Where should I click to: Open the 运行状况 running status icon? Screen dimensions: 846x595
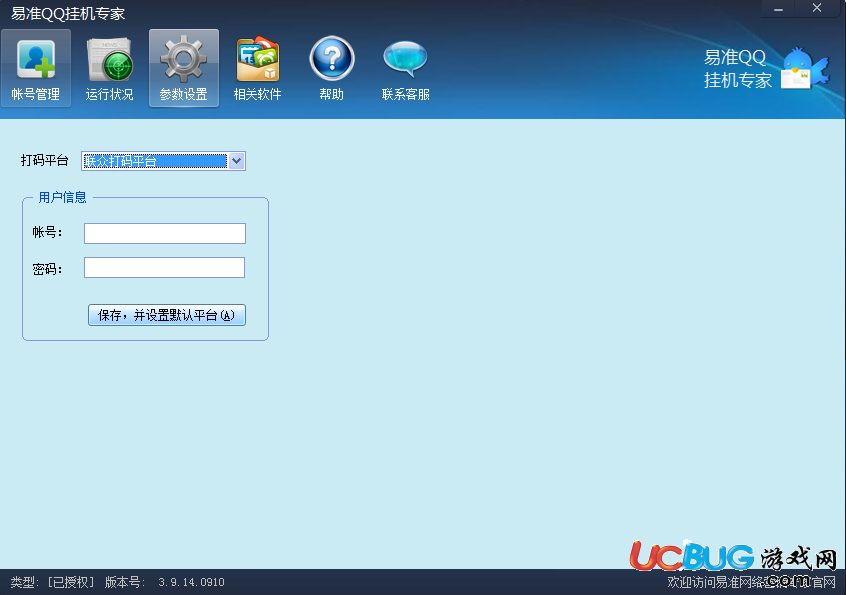click(110, 69)
